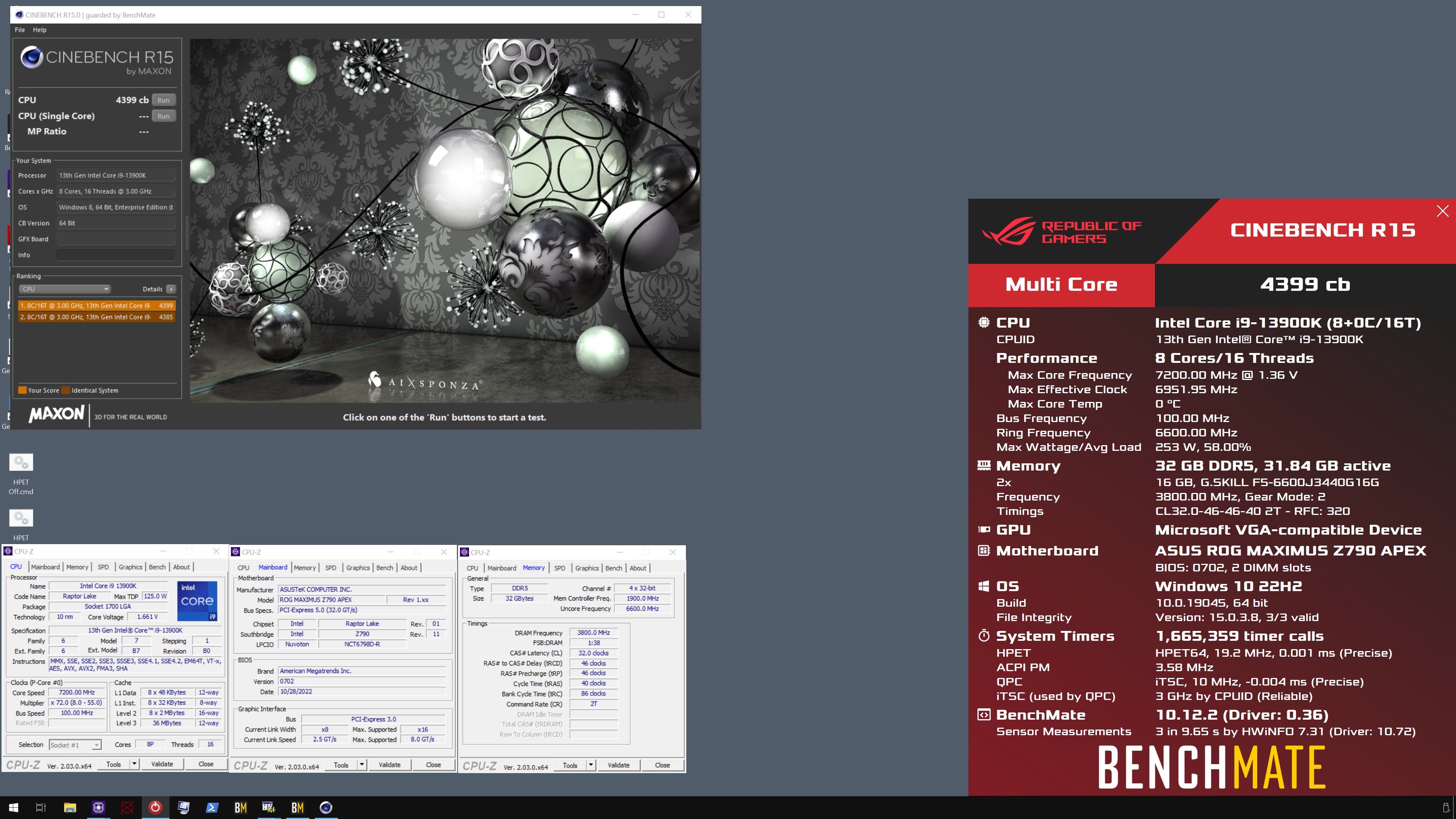Click the Info field in Cinebench
This screenshot has height=819, width=1456.
click(116, 255)
